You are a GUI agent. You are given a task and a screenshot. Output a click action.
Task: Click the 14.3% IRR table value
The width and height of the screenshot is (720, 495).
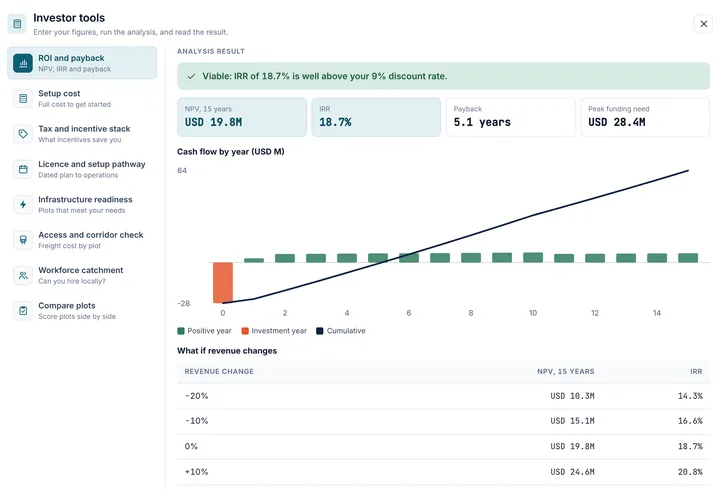(x=690, y=396)
